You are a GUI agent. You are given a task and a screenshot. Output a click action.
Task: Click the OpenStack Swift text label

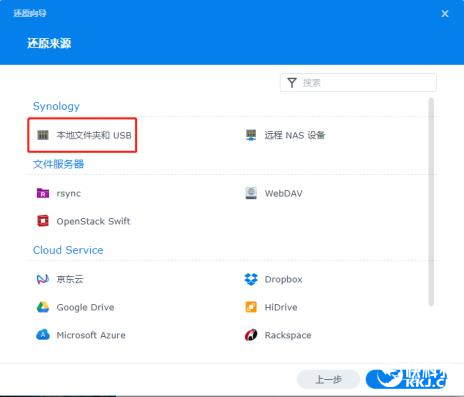click(x=93, y=221)
